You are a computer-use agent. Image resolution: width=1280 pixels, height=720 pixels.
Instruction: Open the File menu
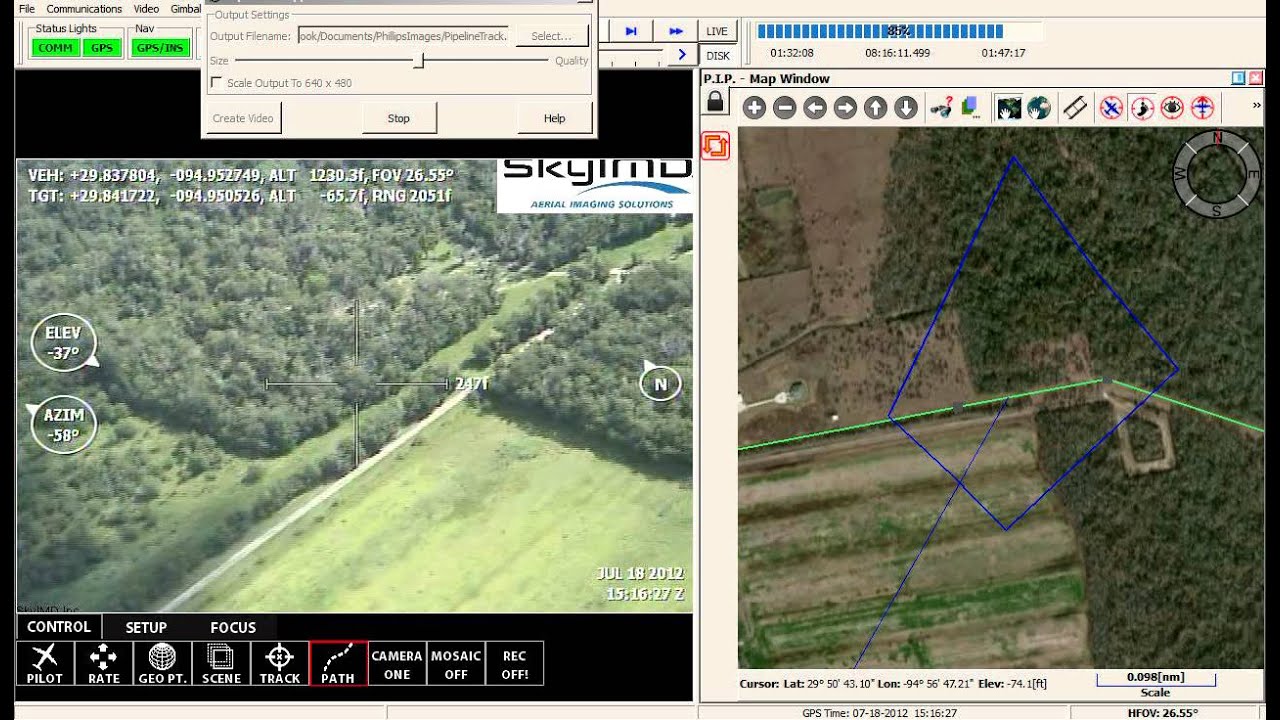(x=27, y=9)
